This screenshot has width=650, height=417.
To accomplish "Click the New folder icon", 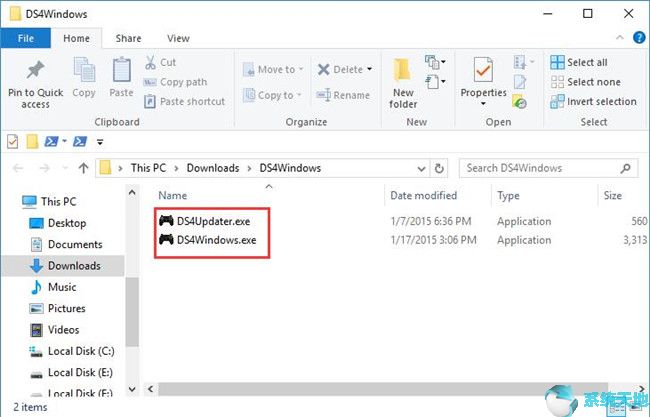I will 403,73.
